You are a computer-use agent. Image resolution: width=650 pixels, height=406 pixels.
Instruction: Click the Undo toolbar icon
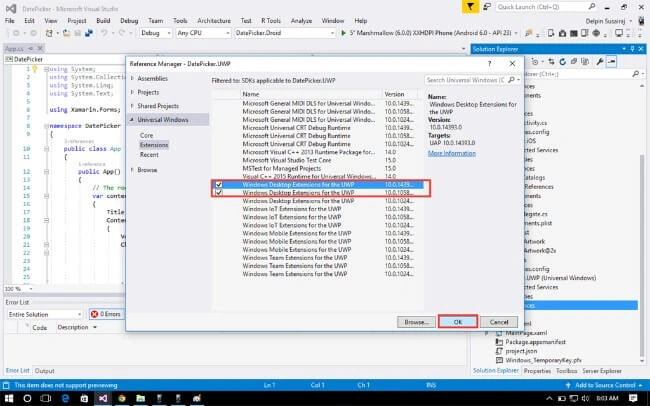104,33
